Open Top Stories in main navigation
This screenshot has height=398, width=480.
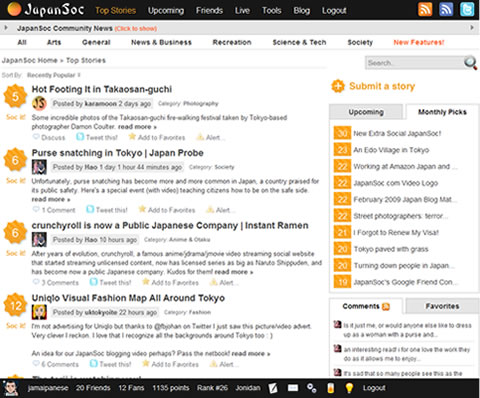116,11
